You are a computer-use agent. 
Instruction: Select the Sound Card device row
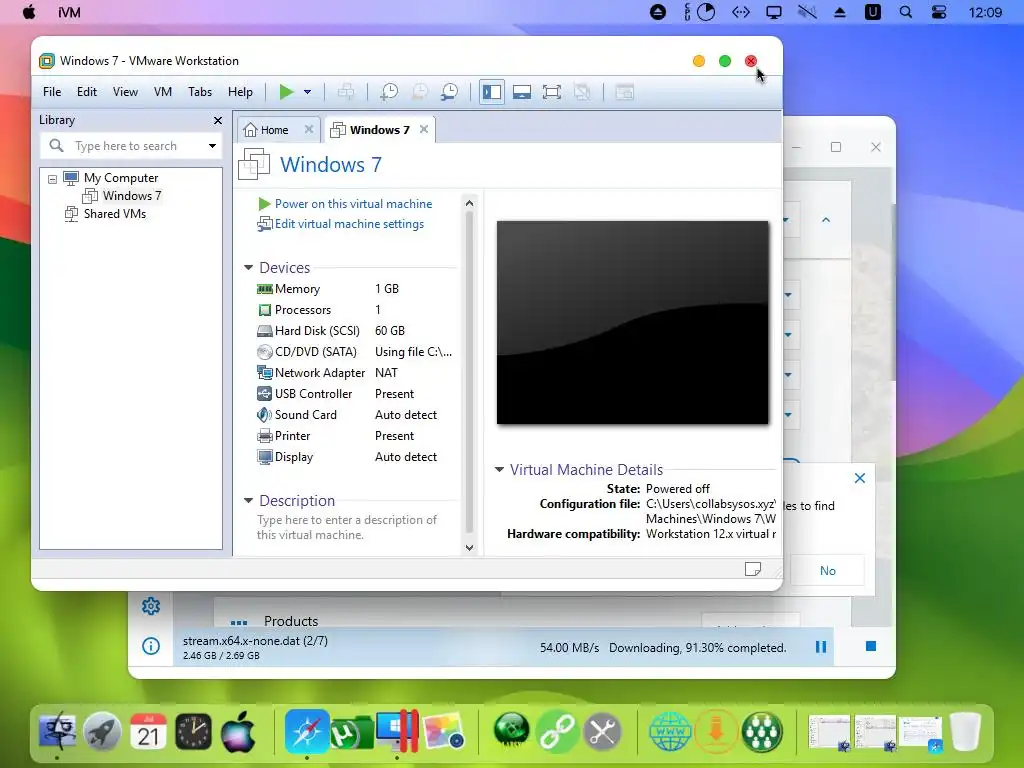[355, 415]
